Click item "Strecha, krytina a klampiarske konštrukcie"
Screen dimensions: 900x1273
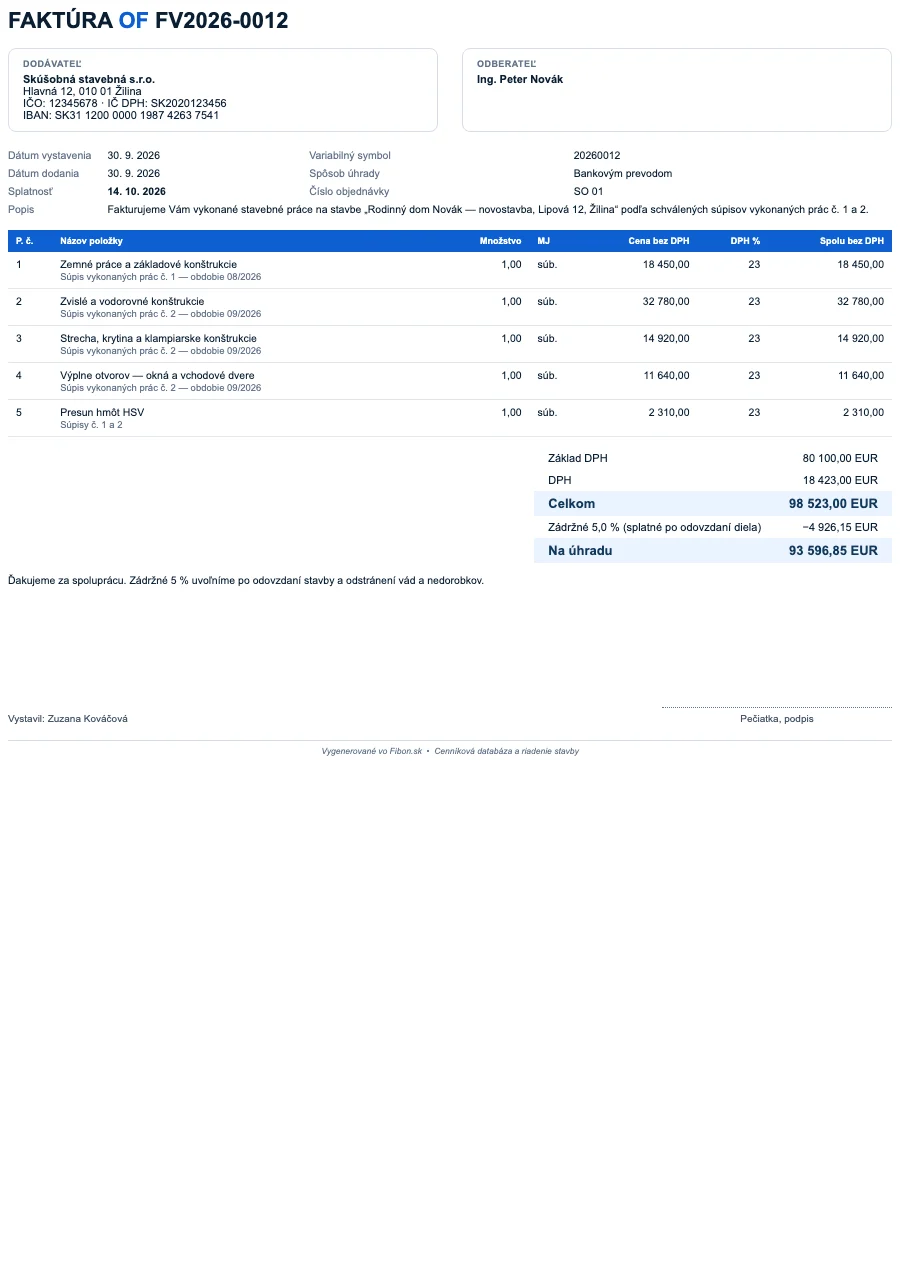158,338
